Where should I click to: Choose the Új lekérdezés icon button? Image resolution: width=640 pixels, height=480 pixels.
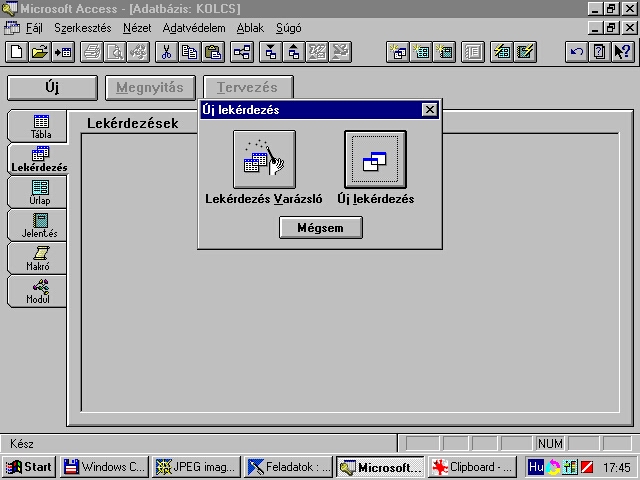pyautogui.click(x=375, y=160)
